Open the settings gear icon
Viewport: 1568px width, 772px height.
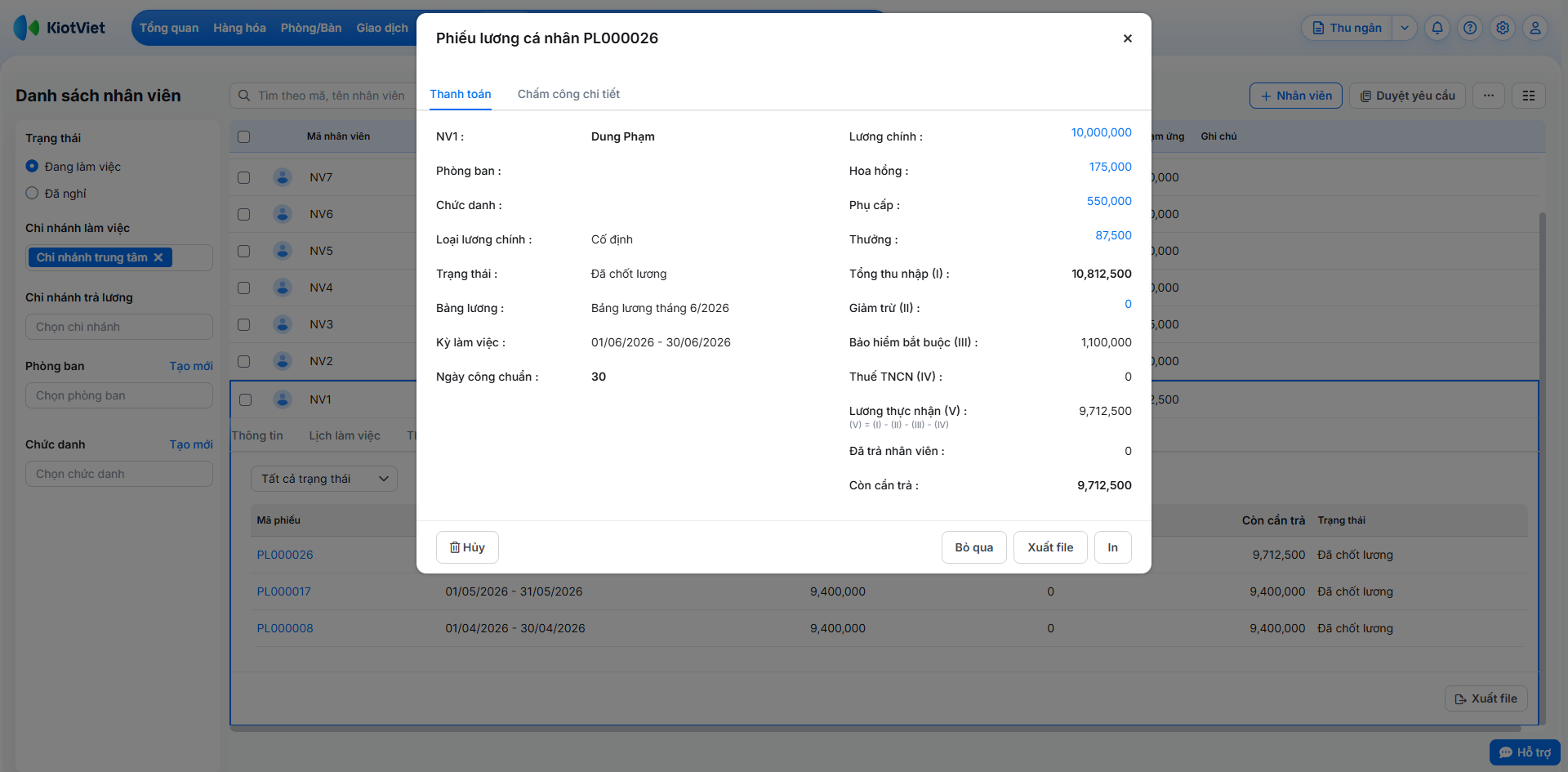[1503, 28]
